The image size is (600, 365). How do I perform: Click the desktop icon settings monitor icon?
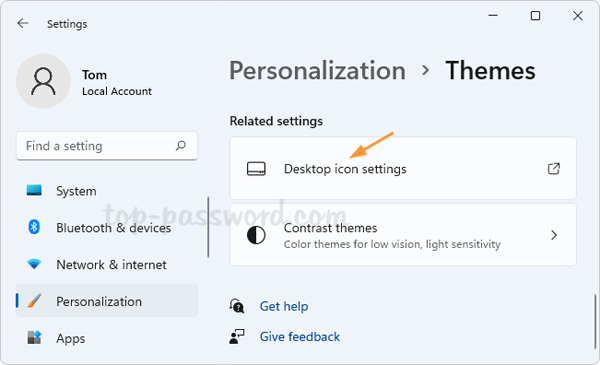click(x=256, y=169)
